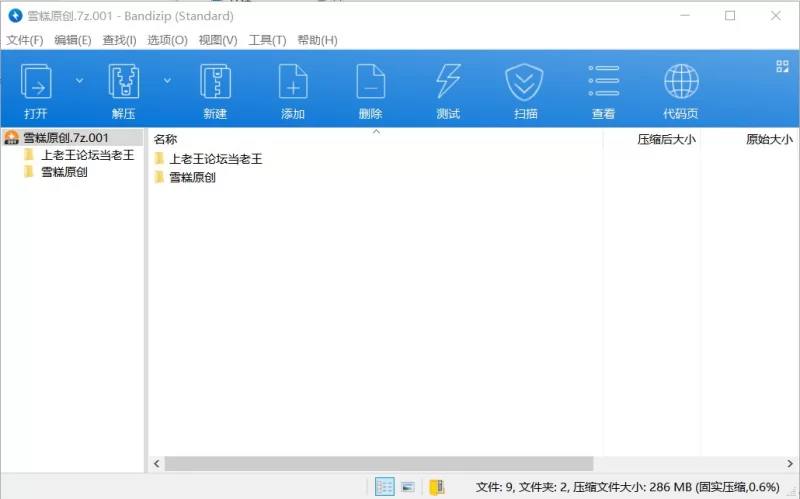Click the status bar archive size text
The height and width of the screenshot is (499, 800).
pos(628,487)
